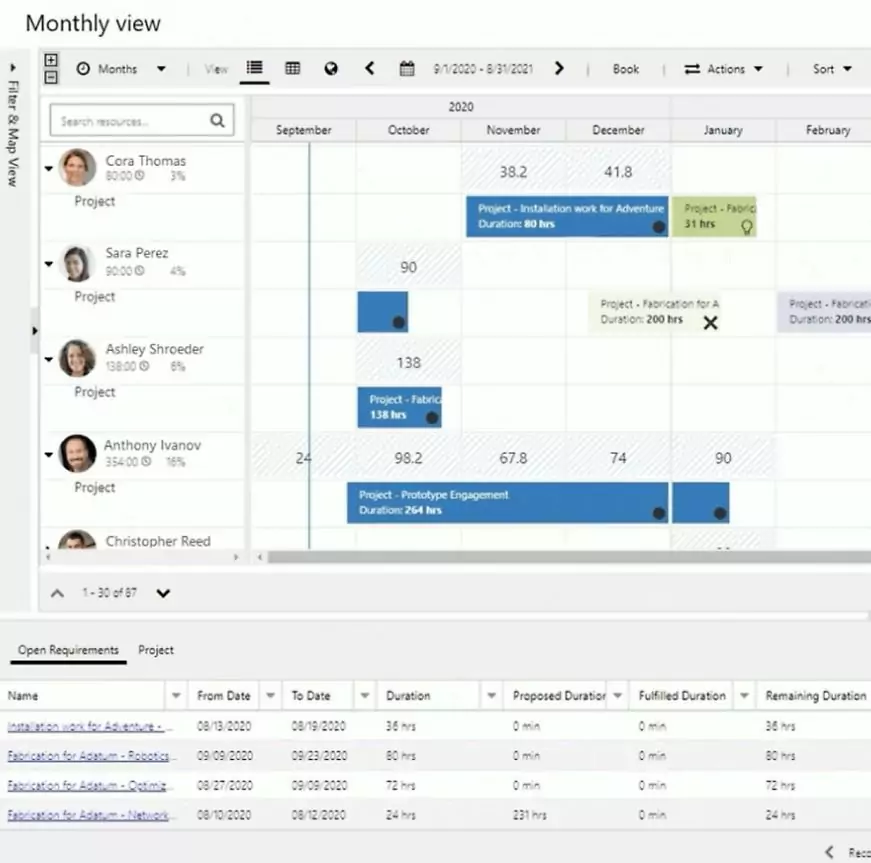This screenshot has height=863, width=871.
Task: Click the search magnifier icon
Action: (x=218, y=121)
